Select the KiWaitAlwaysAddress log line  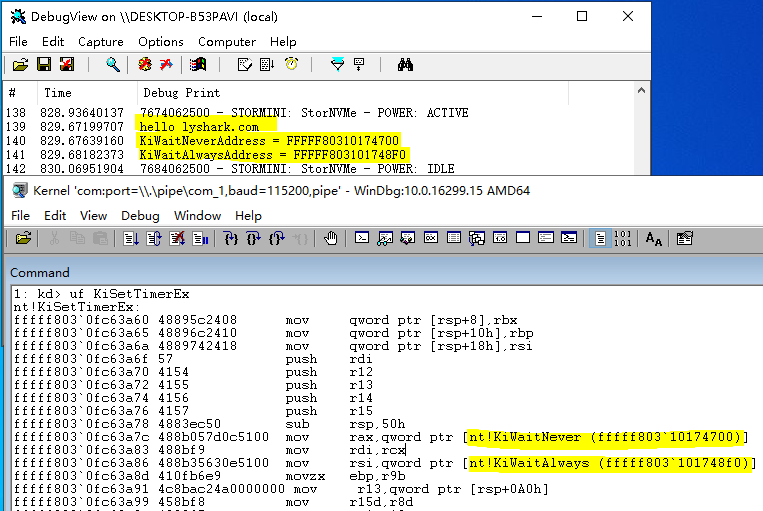[272, 155]
